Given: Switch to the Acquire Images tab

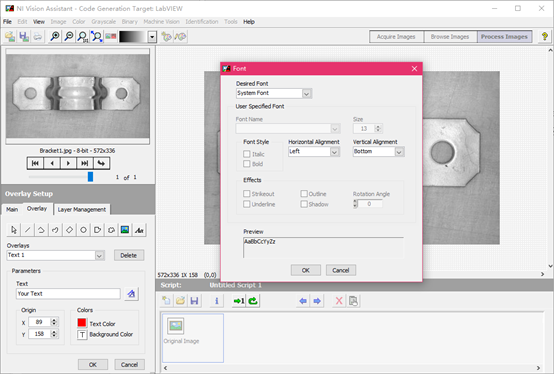Looking at the screenshot, I should pos(396,37).
